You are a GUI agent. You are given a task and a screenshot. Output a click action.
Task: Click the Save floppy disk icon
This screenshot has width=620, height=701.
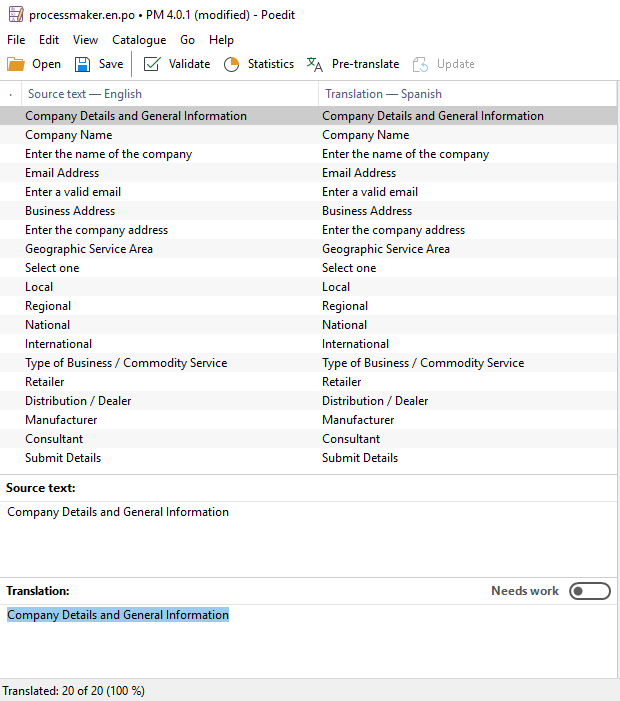(83, 64)
